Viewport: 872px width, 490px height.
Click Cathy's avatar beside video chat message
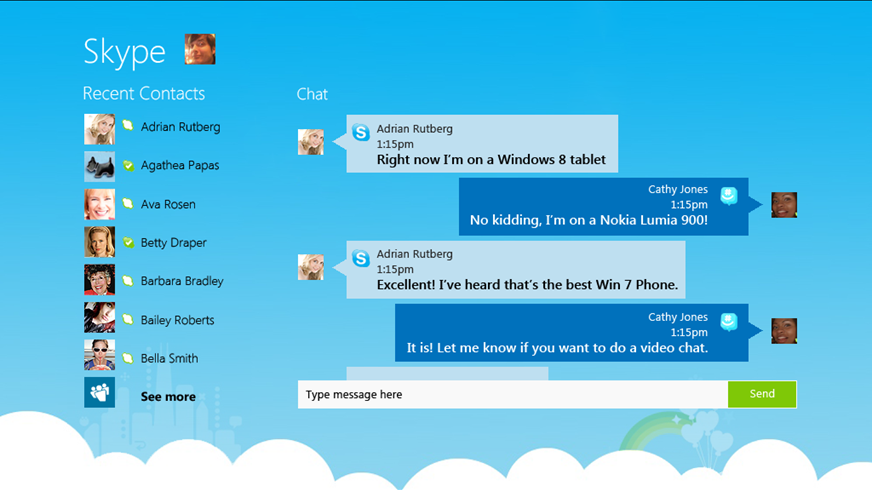(784, 331)
